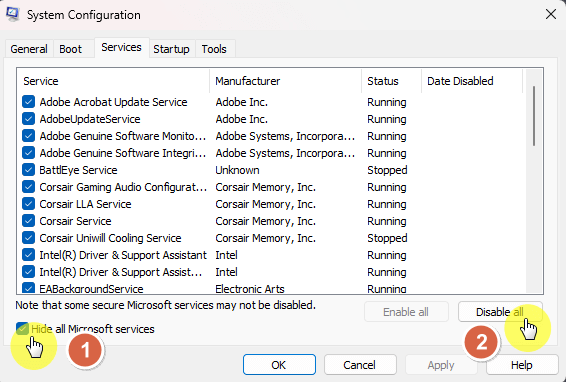The height and width of the screenshot is (382, 566).
Task: Click Stopped status of Corsair Uniwill Cooling Service
Action: click(387, 238)
